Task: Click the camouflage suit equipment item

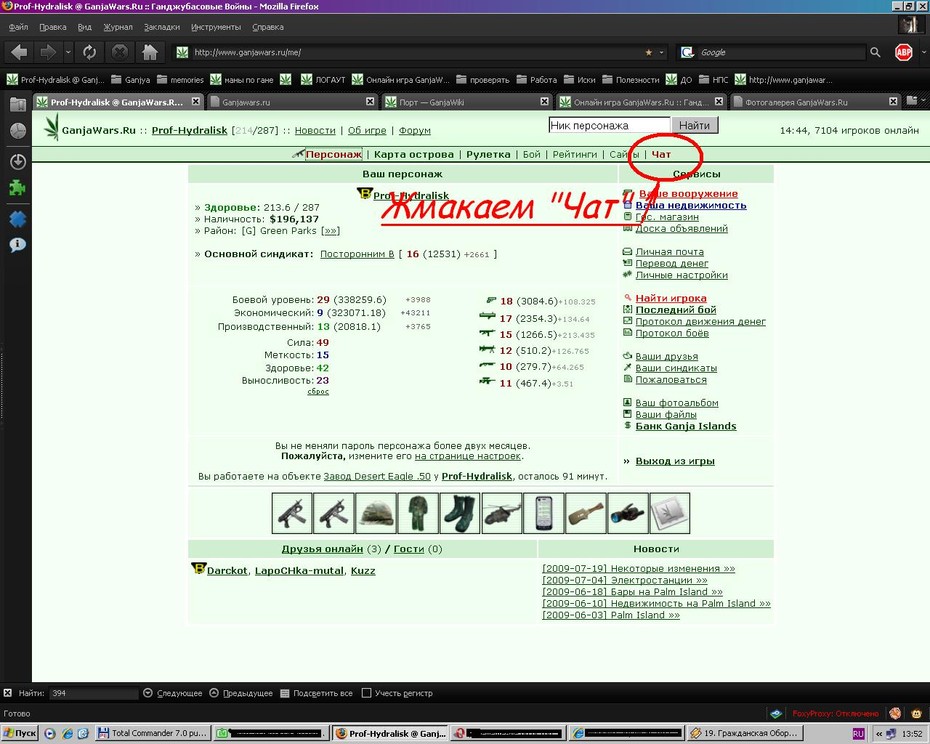Action: pyautogui.click(x=418, y=513)
